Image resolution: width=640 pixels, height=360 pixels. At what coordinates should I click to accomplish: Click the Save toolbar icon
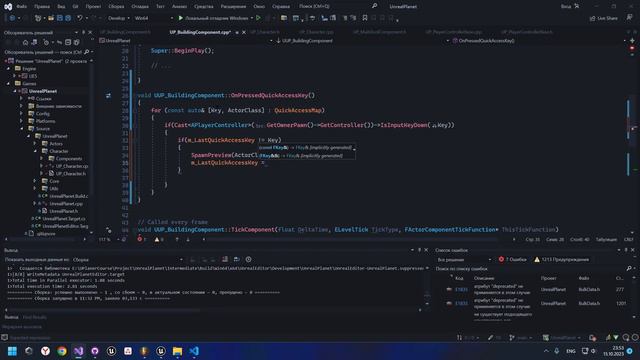click(60, 18)
